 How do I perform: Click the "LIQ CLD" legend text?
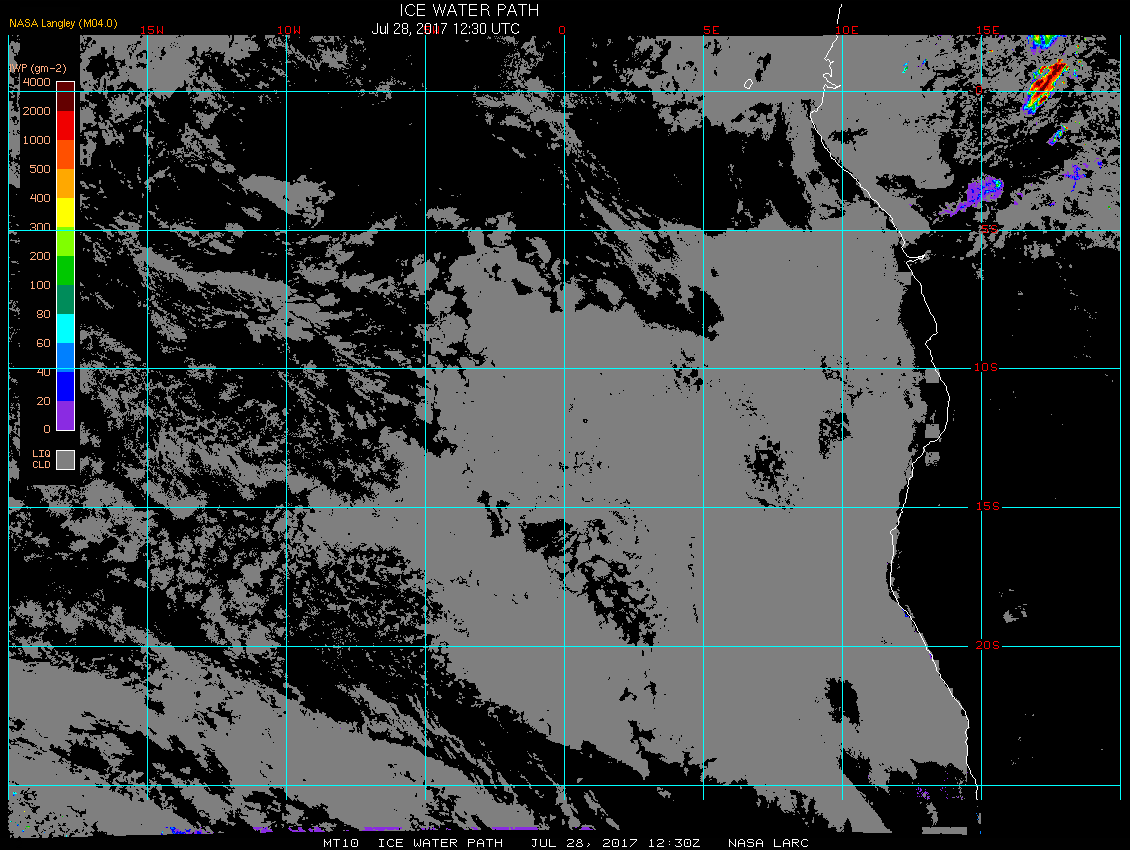(42, 459)
